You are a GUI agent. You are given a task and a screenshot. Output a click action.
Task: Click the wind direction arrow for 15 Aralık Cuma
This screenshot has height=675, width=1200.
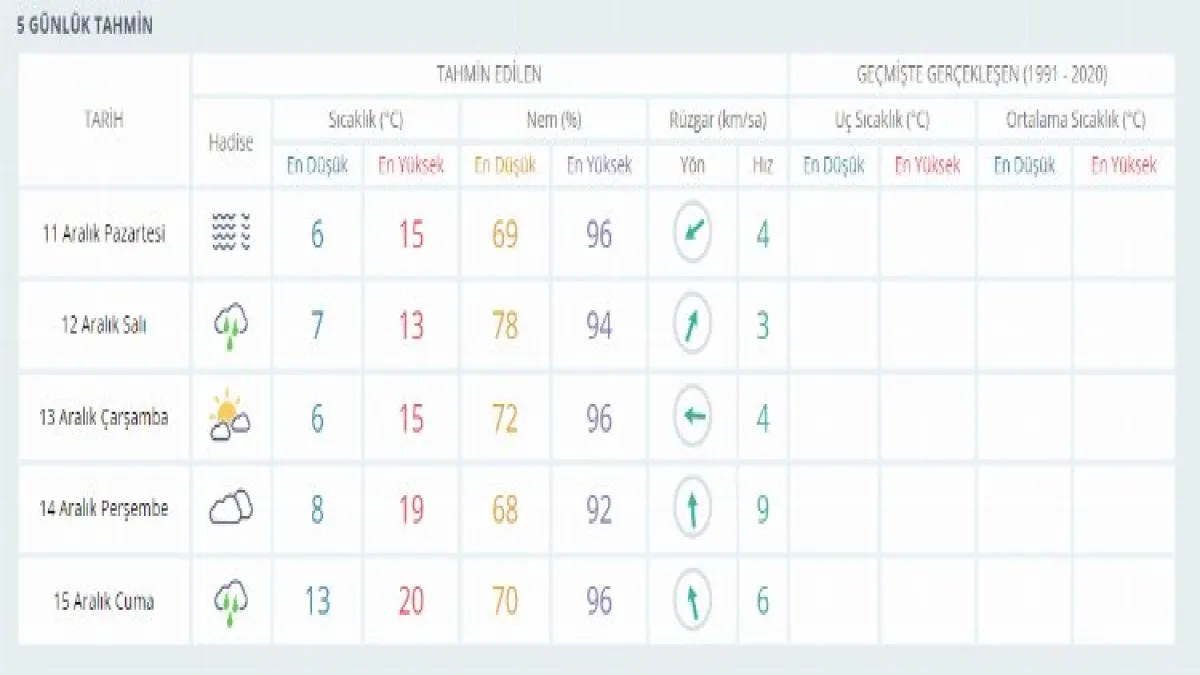coord(693,600)
